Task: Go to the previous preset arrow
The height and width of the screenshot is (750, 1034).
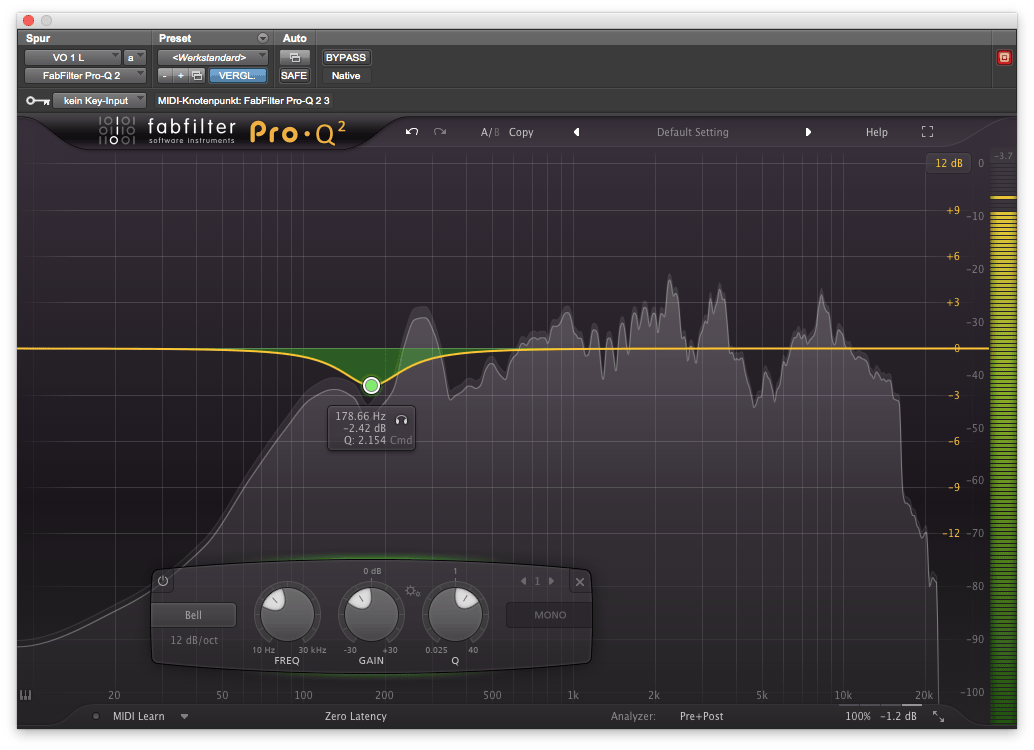Action: [x=576, y=132]
